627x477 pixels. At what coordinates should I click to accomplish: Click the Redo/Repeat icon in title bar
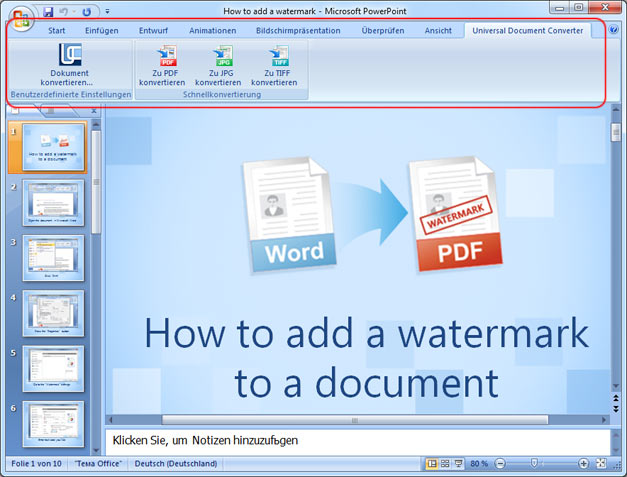[x=86, y=12]
